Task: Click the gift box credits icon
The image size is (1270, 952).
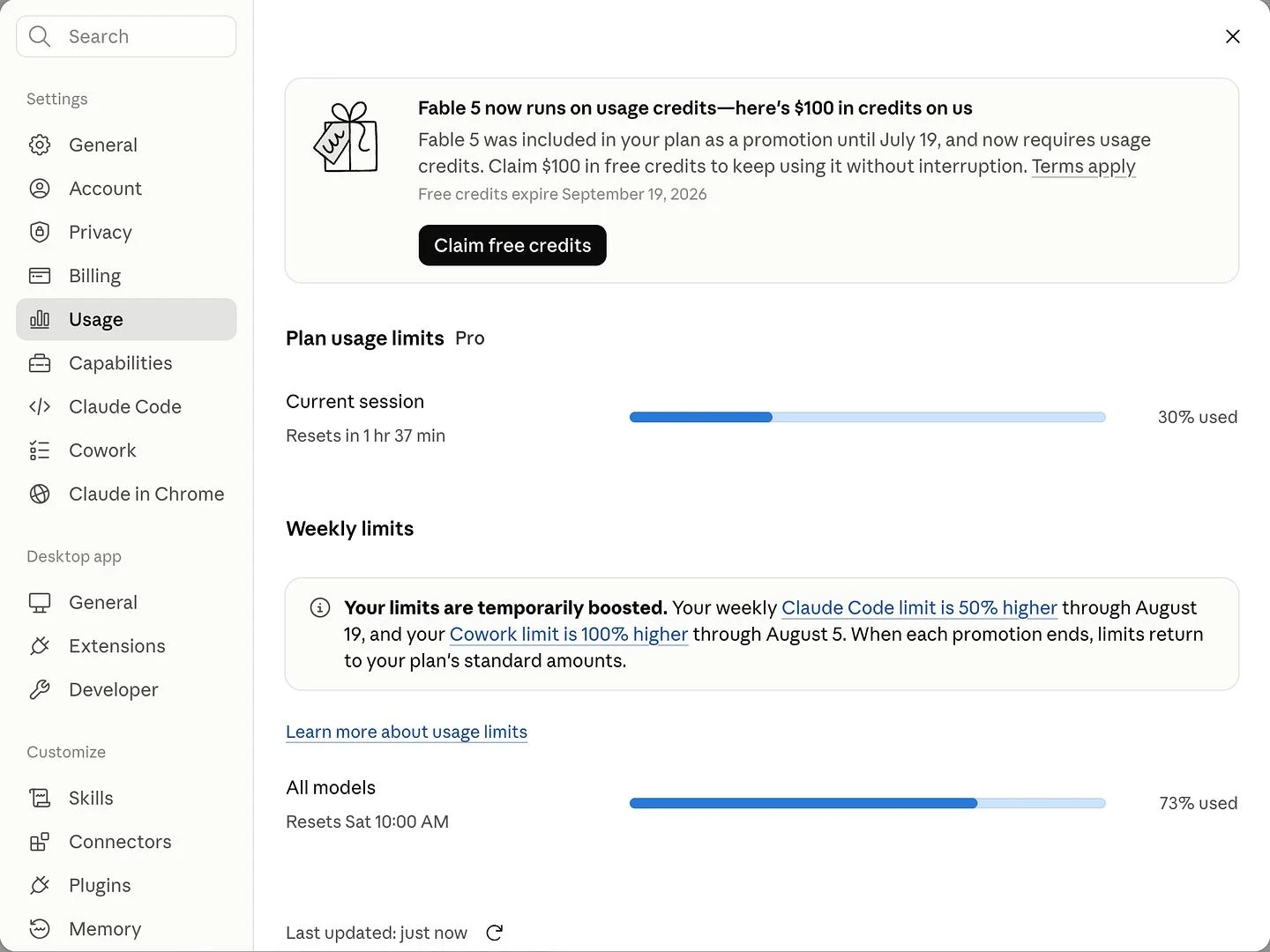Action: pos(347,137)
